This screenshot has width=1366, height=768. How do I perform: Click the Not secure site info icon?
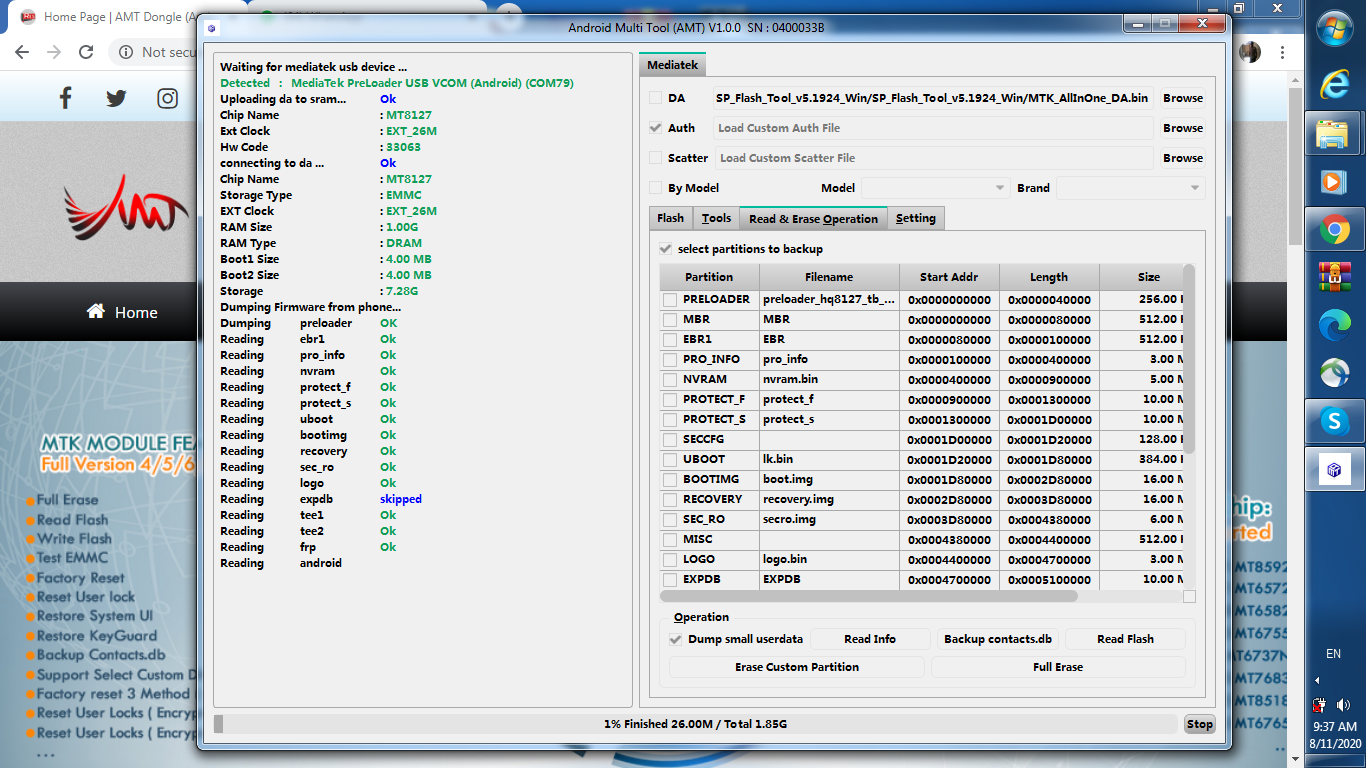tap(127, 52)
